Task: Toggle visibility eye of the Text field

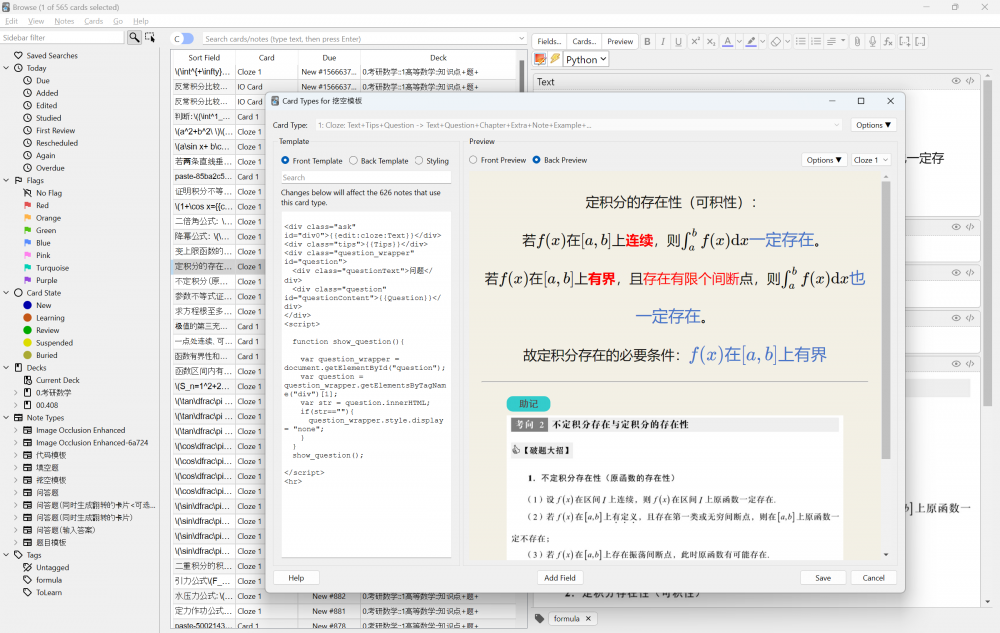Action: [x=956, y=81]
